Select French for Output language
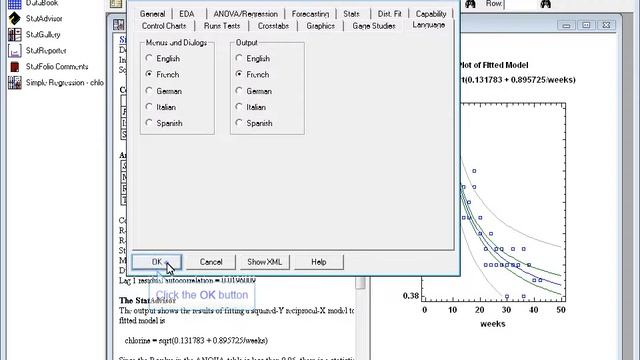The image size is (640, 360). tap(239, 74)
